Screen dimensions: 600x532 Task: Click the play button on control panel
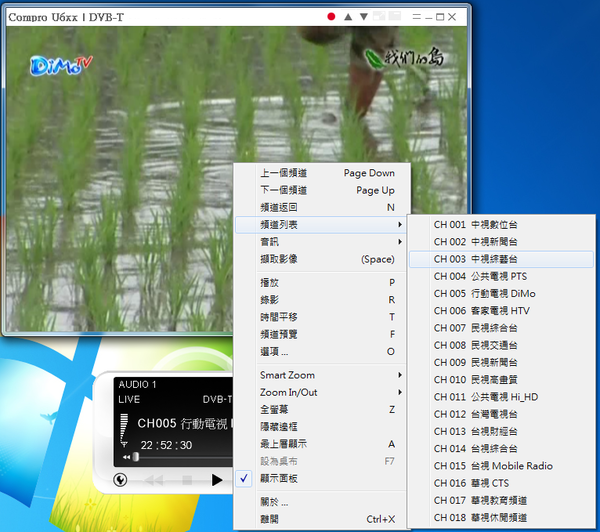pos(217,480)
